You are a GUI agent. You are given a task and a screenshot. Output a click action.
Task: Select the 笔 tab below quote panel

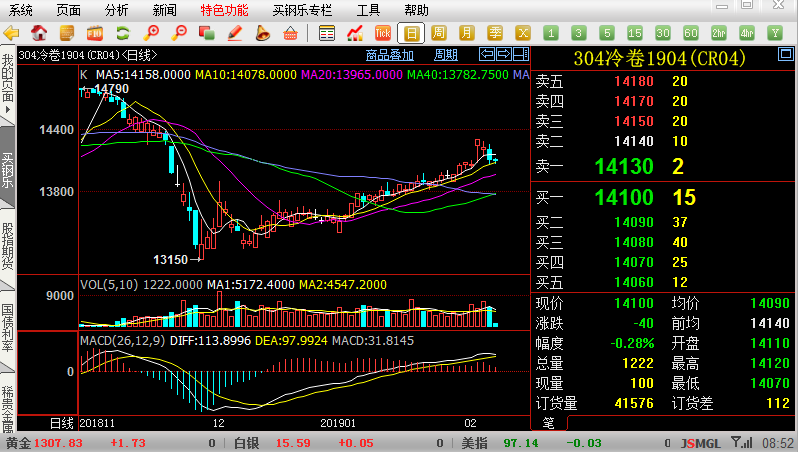[x=547, y=423]
